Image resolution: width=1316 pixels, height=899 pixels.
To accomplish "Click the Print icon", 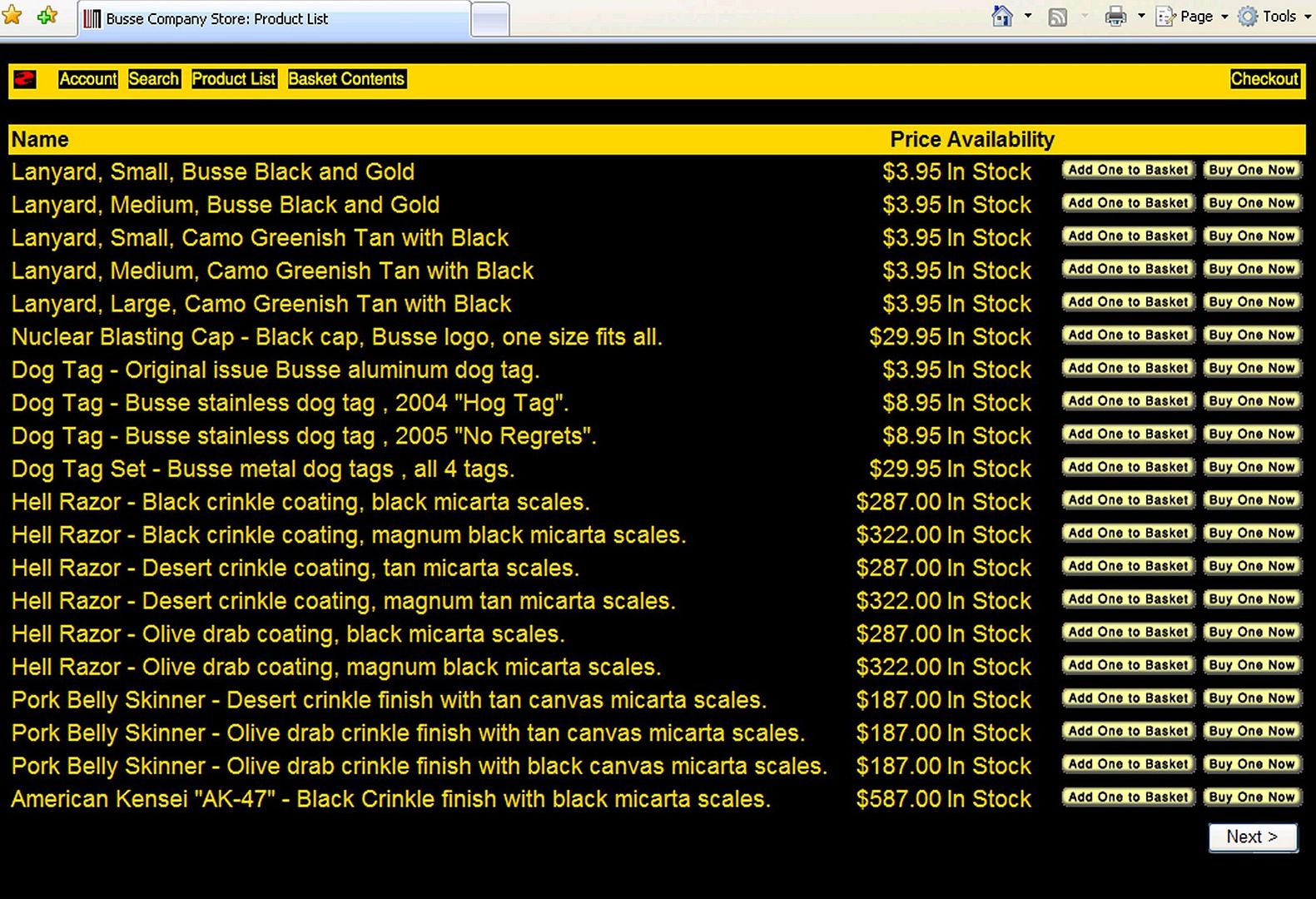I will pyautogui.click(x=1115, y=17).
